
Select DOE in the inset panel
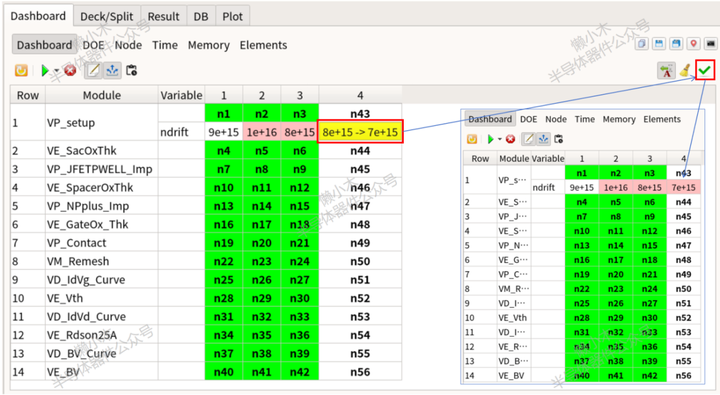528,119
